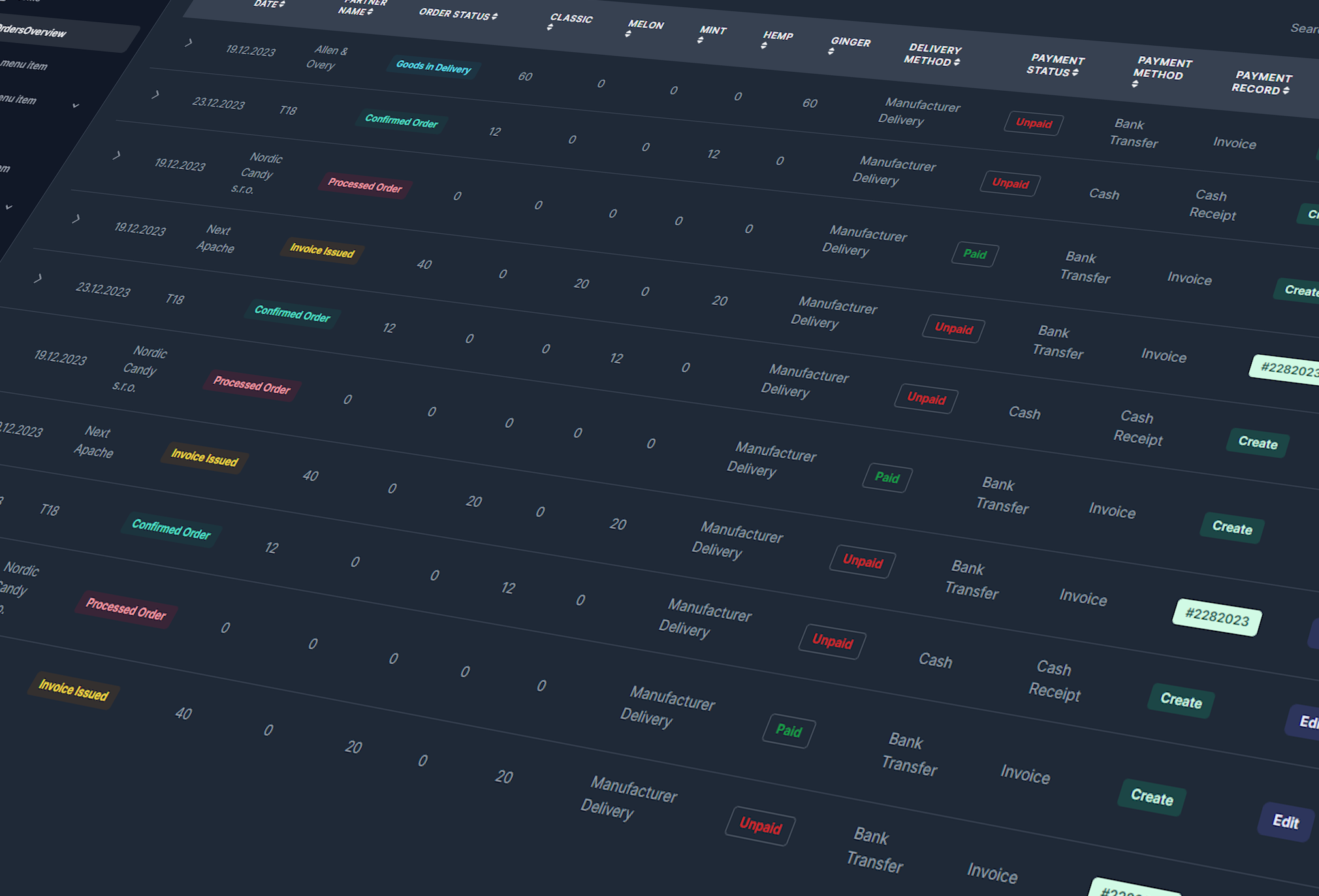
Task: Sort by Ginger column header
Action: pos(849,45)
